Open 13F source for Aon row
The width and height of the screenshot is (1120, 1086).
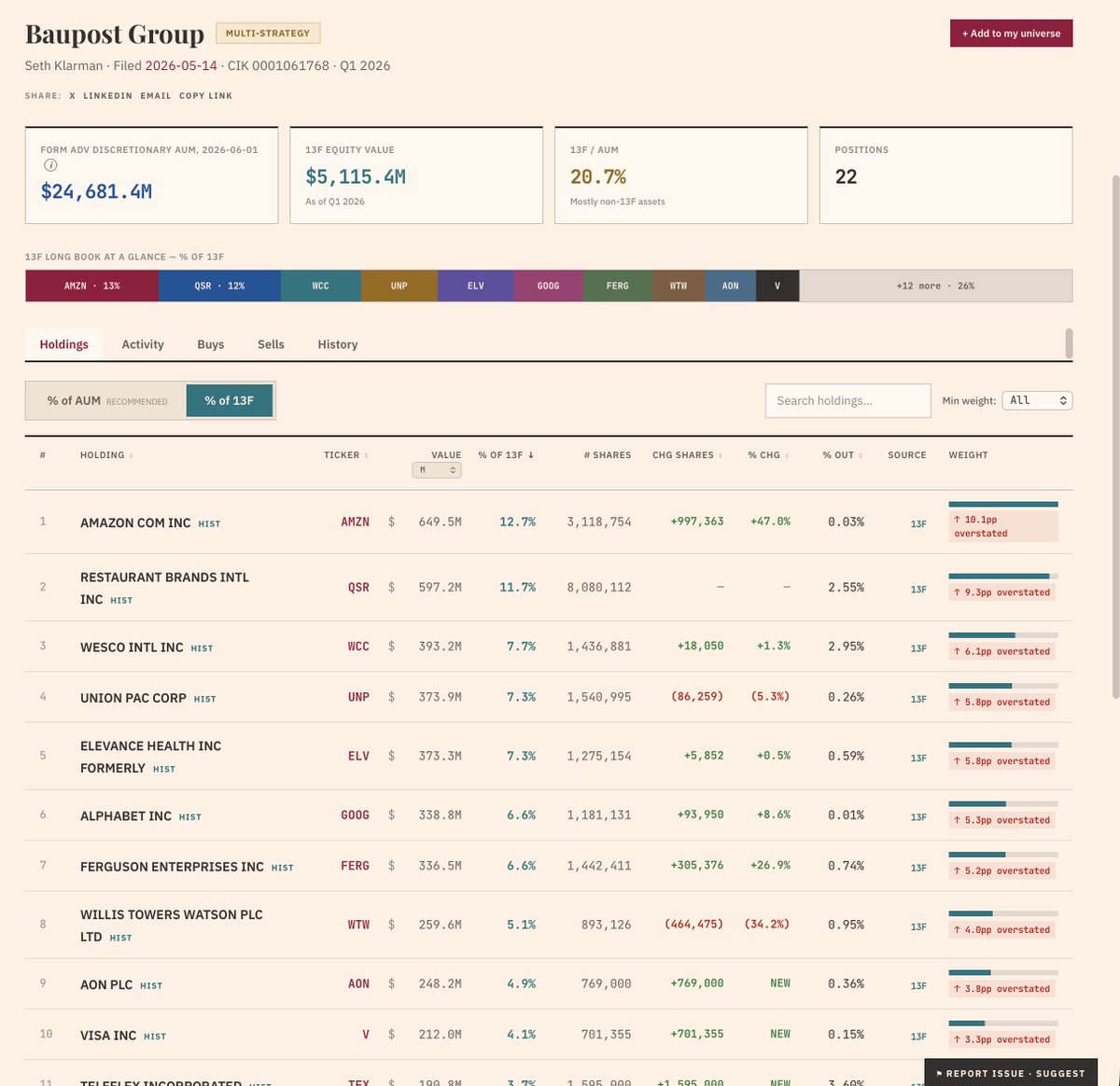918,986
